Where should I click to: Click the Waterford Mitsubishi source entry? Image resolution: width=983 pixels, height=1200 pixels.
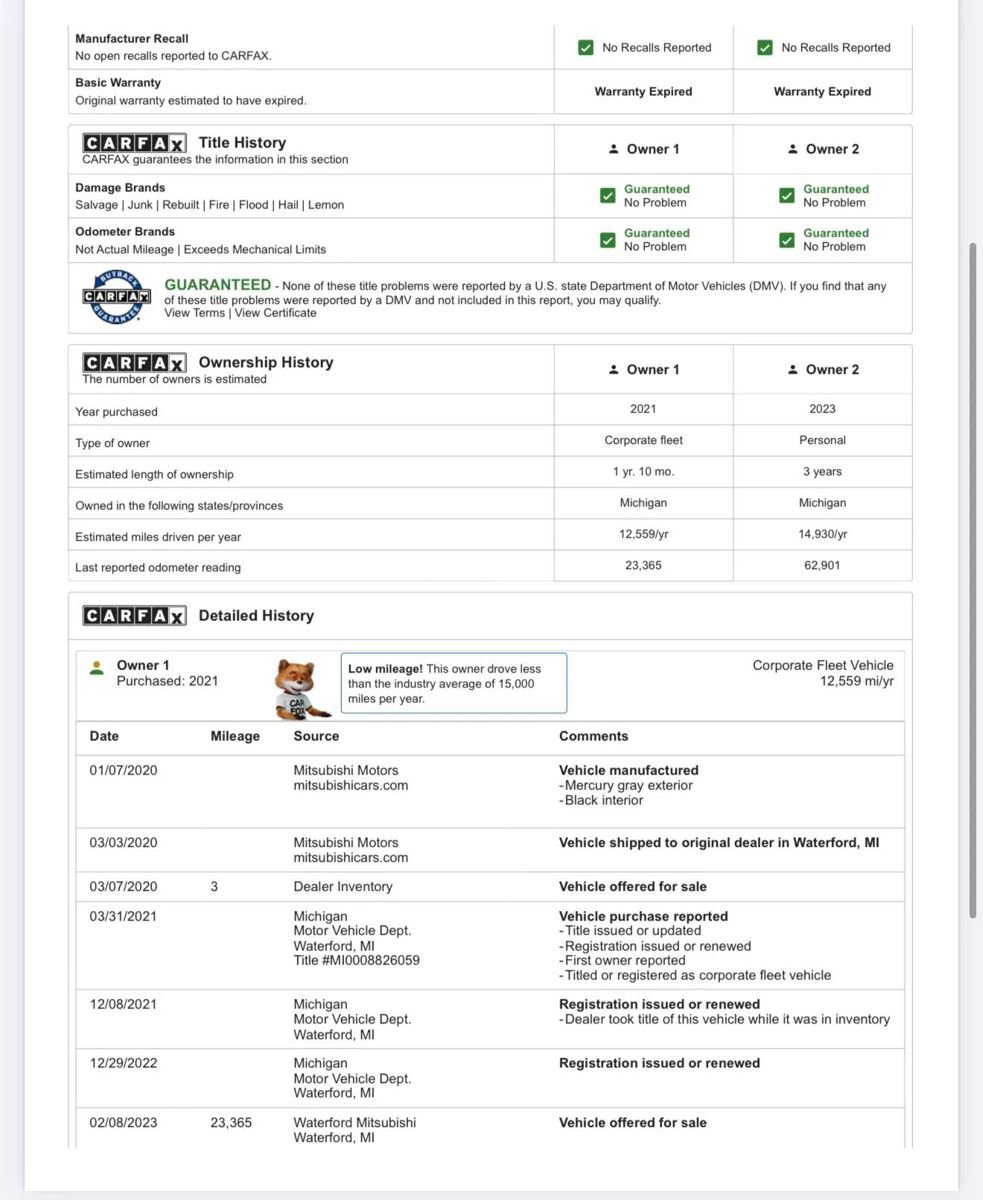pyautogui.click(x=354, y=1122)
